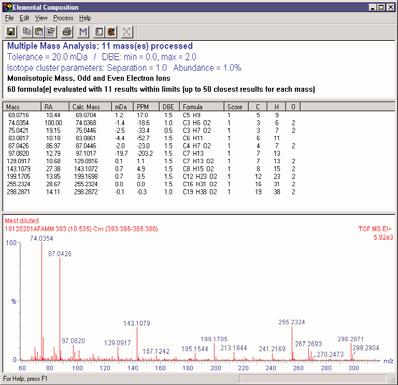
Task: Click the Calc. Mass column header
Action: pos(90,107)
